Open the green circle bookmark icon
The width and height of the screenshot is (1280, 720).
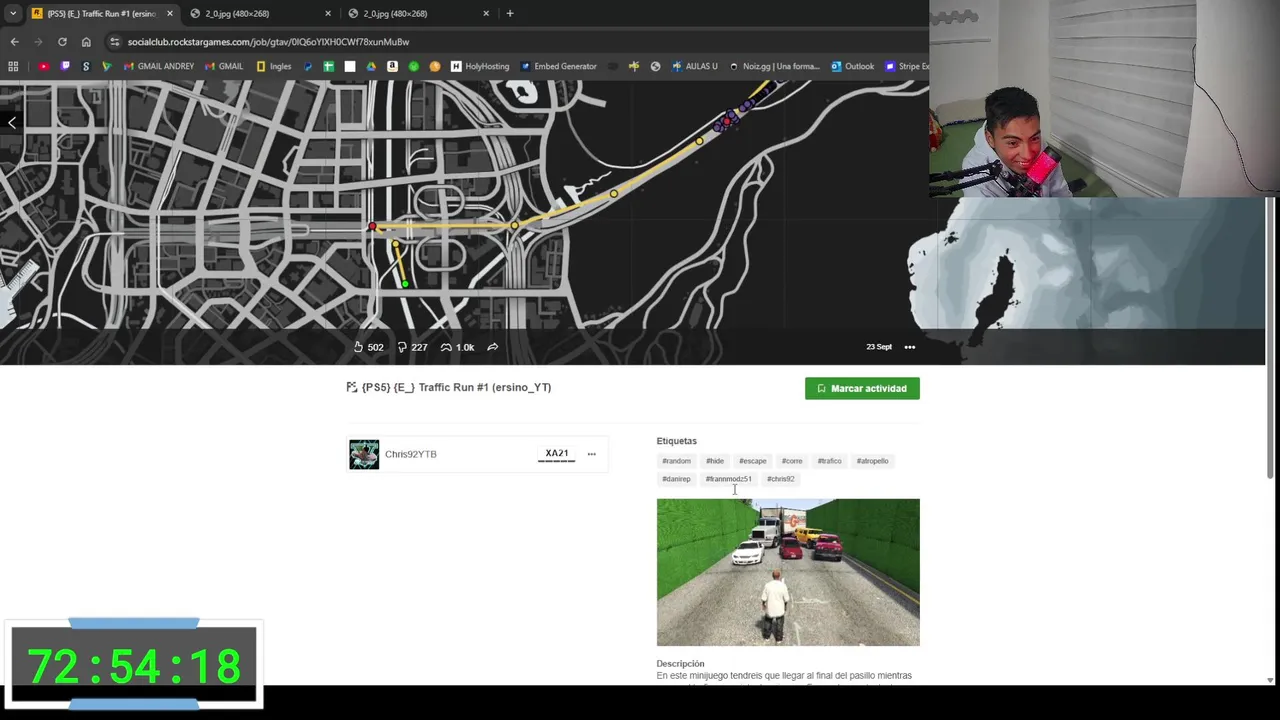[413, 66]
